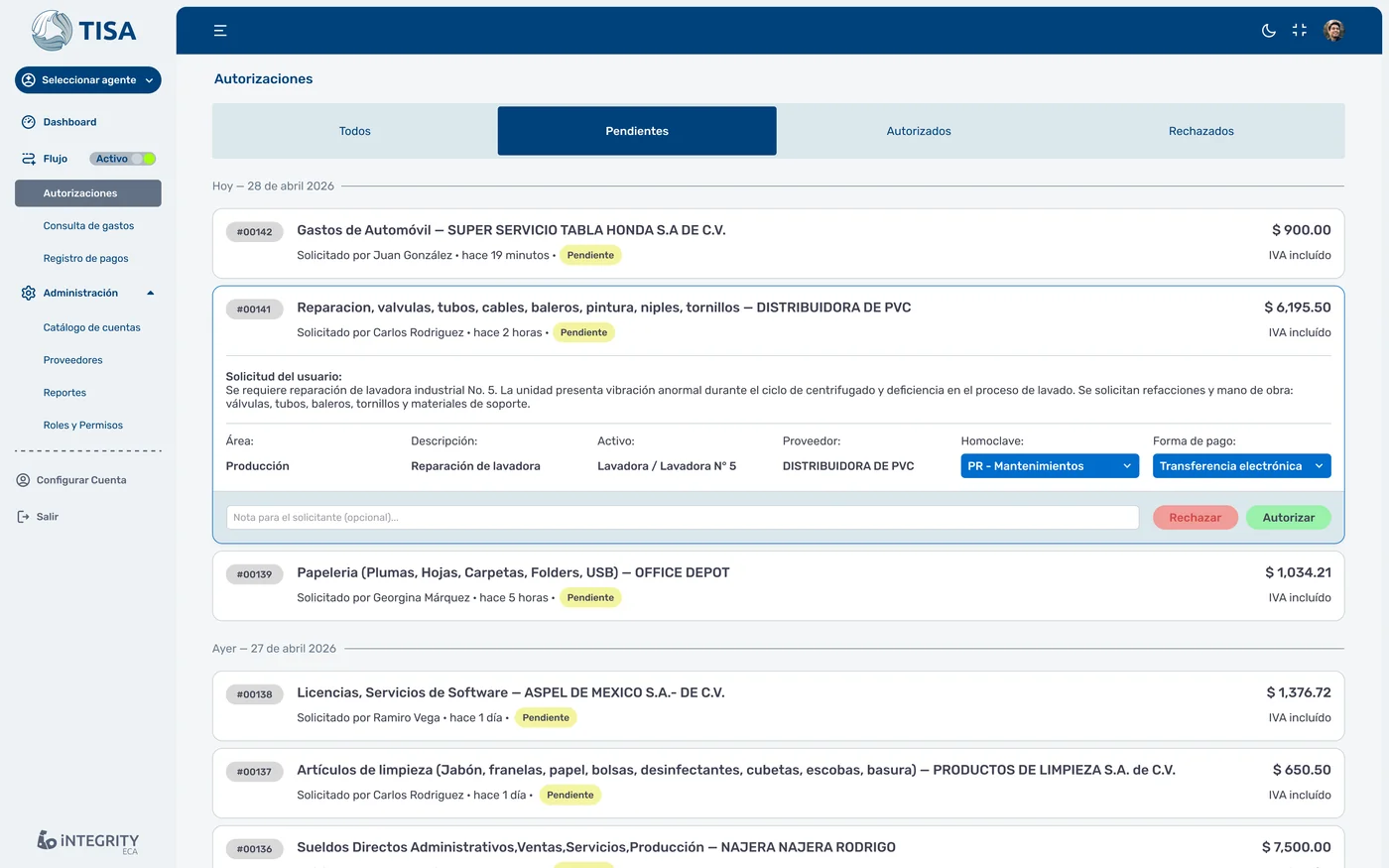The image size is (1389, 868).
Task: Click the agent person icon in selector
Action: (29, 80)
